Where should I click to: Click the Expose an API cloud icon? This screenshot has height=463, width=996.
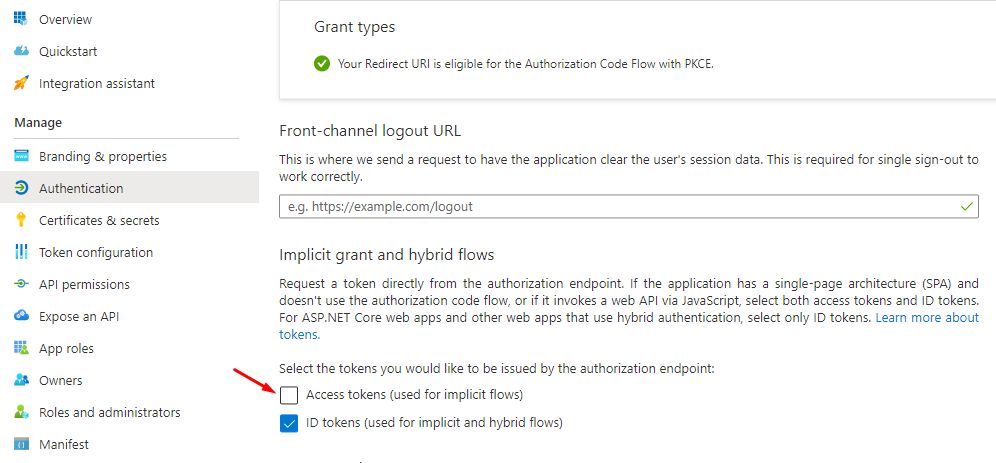coord(21,316)
